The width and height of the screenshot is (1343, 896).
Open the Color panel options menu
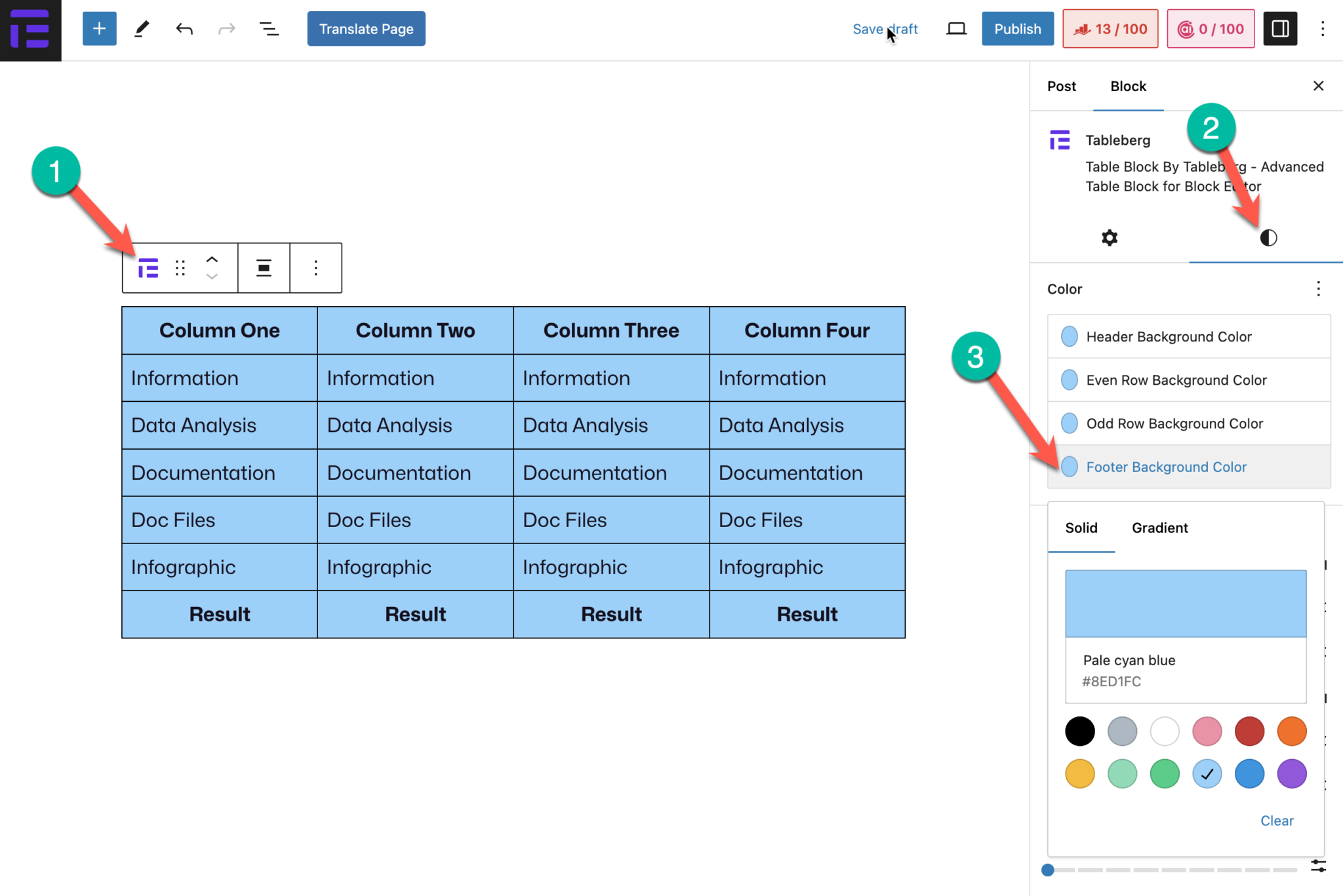click(x=1318, y=289)
